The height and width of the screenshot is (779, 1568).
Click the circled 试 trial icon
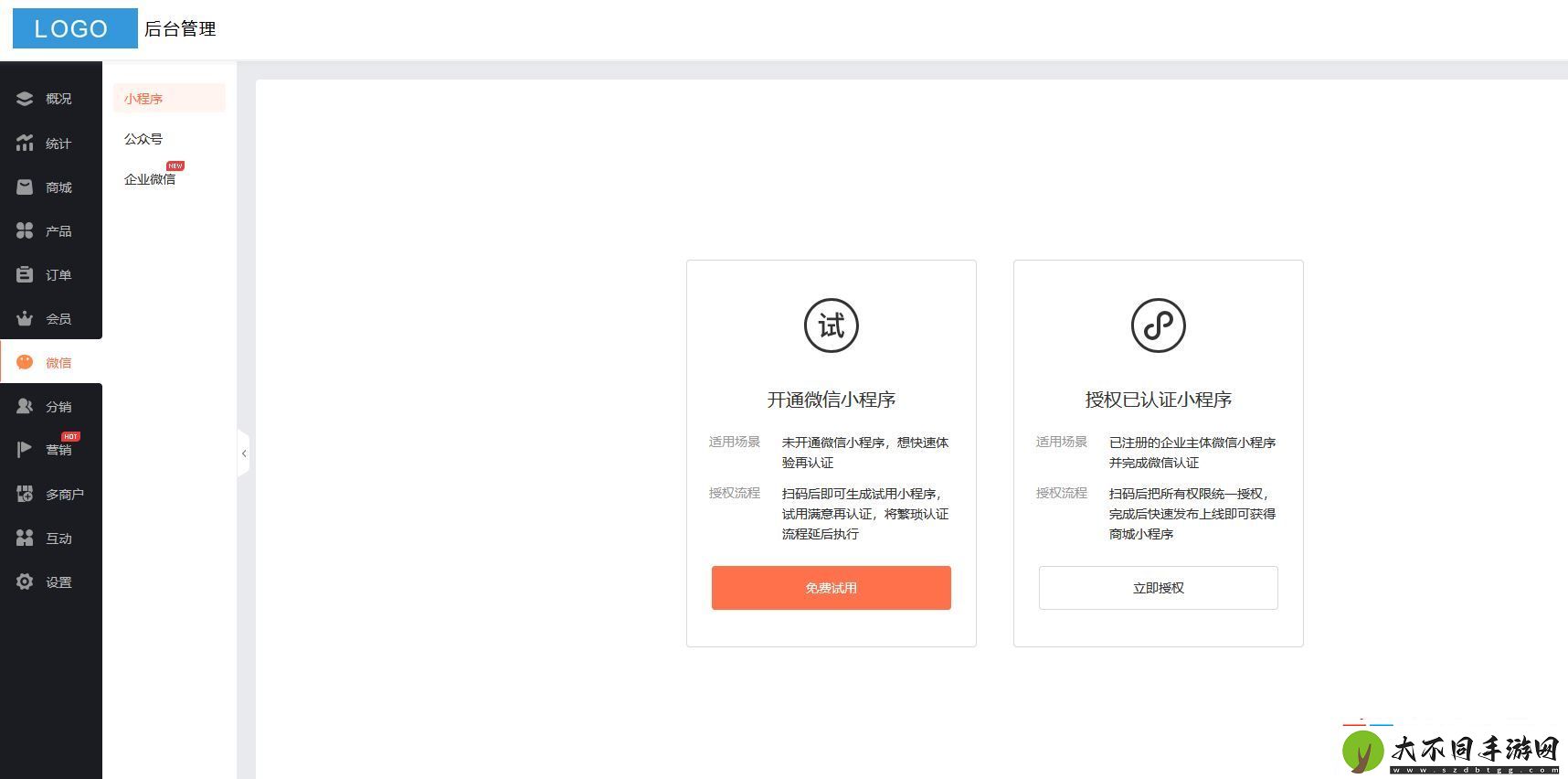(831, 325)
